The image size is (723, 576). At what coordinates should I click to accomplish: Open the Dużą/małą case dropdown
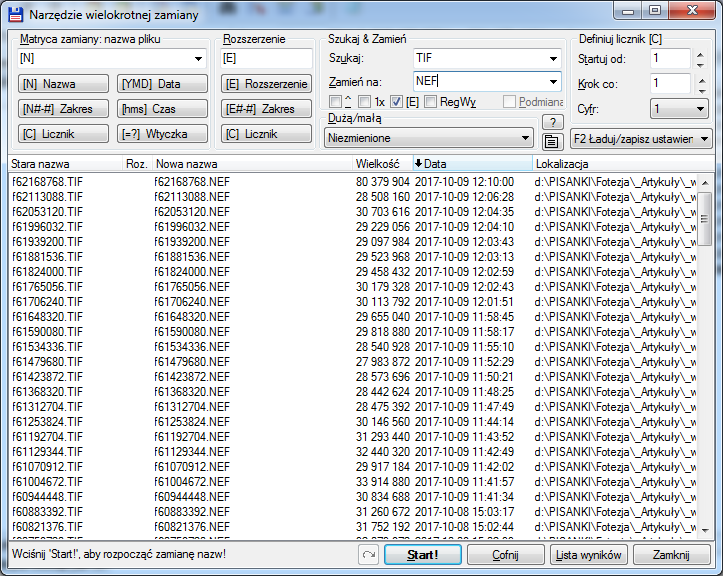pyautogui.click(x=525, y=139)
